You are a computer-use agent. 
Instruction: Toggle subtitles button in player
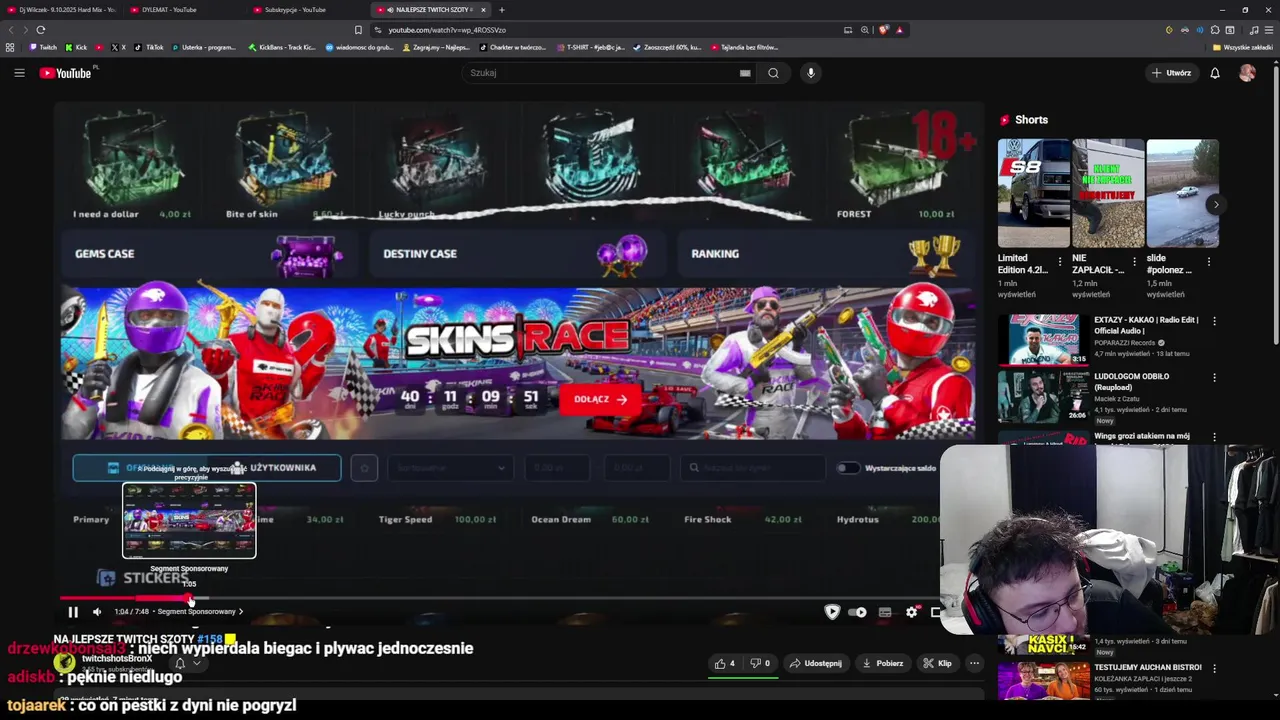885,612
